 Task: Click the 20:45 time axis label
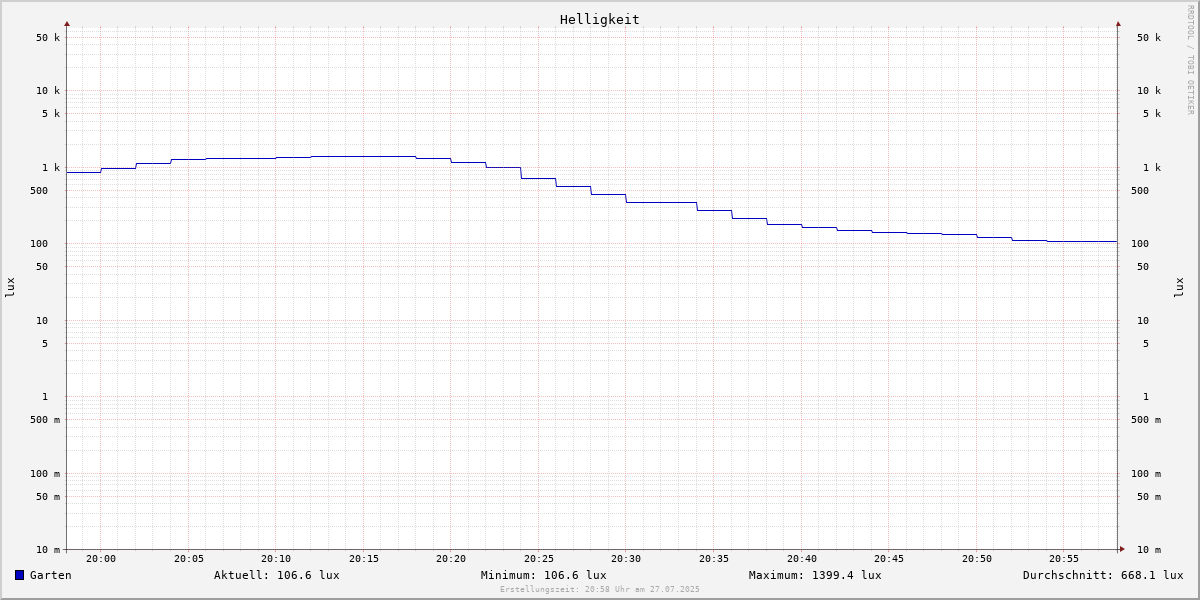click(889, 559)
